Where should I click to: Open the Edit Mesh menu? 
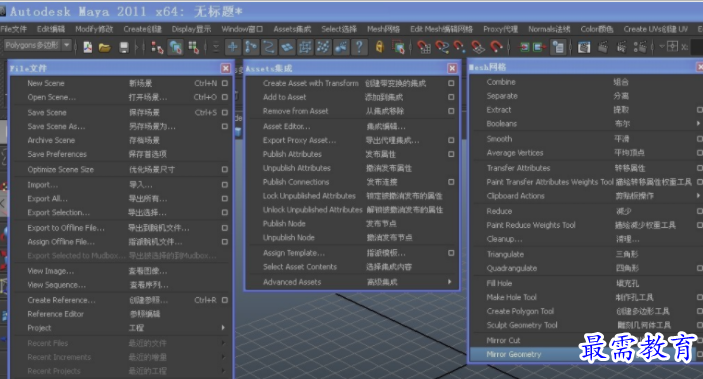(x=441, y=29)
